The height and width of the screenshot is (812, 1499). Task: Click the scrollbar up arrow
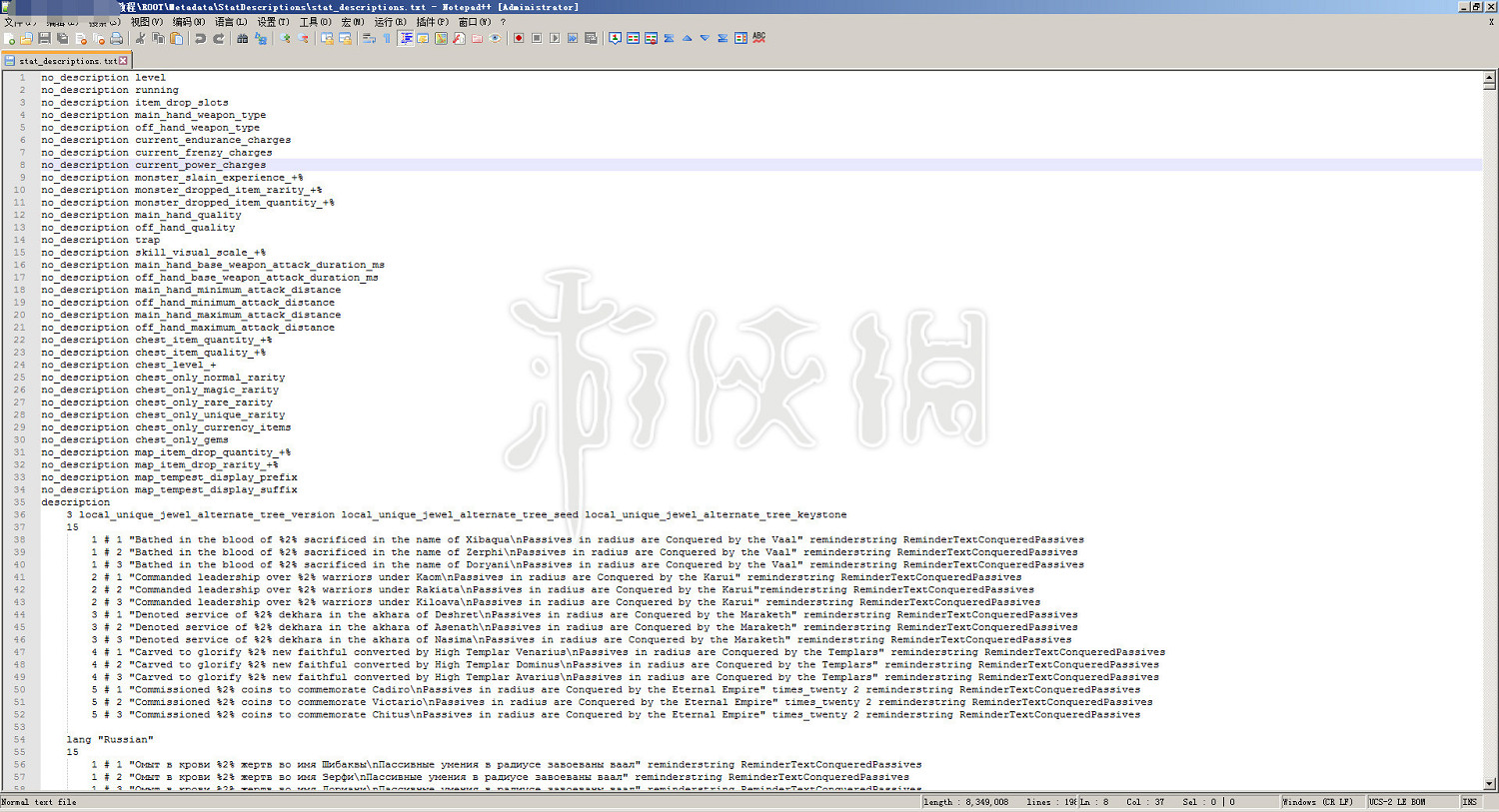click(x=1489, y=77)
